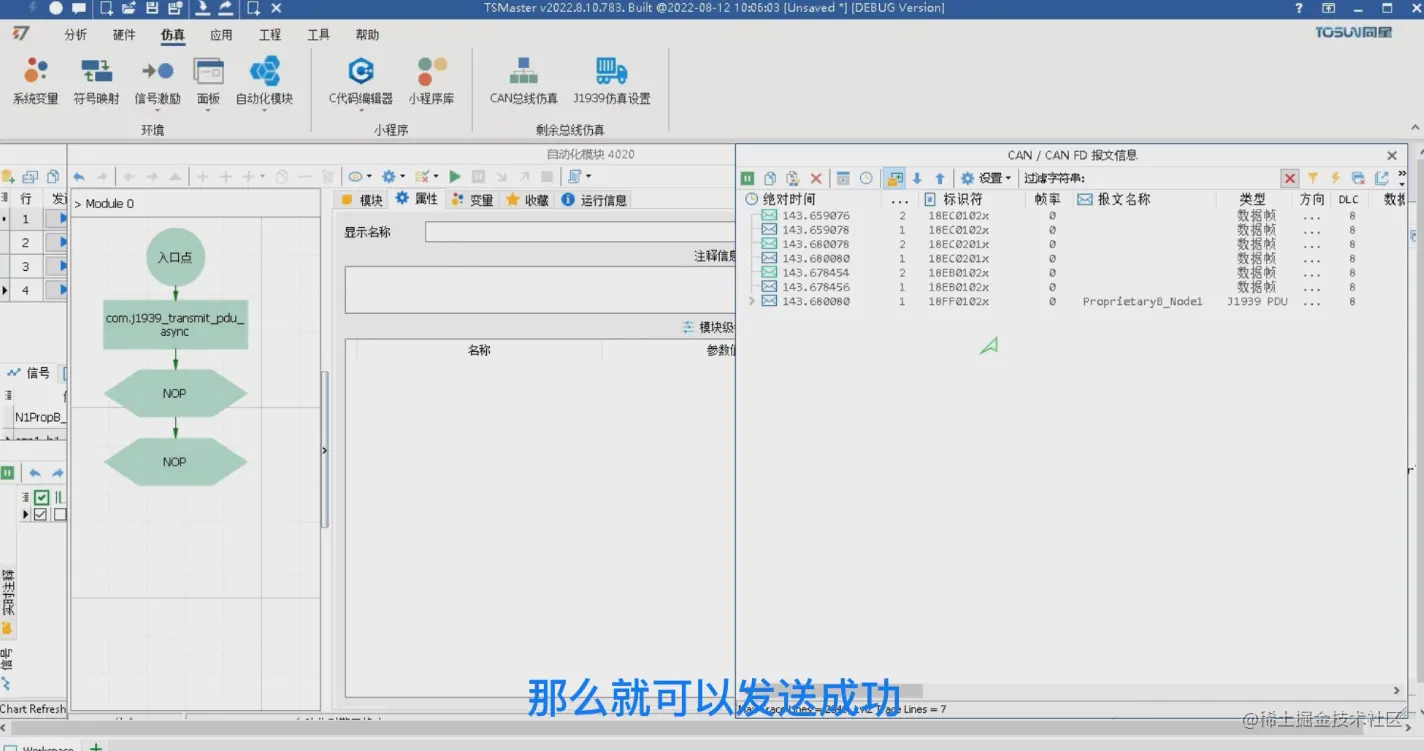Screen dimensions: 1424x751
Task: Open the 帮助 ribbon tab
Action: coord(367,35)
